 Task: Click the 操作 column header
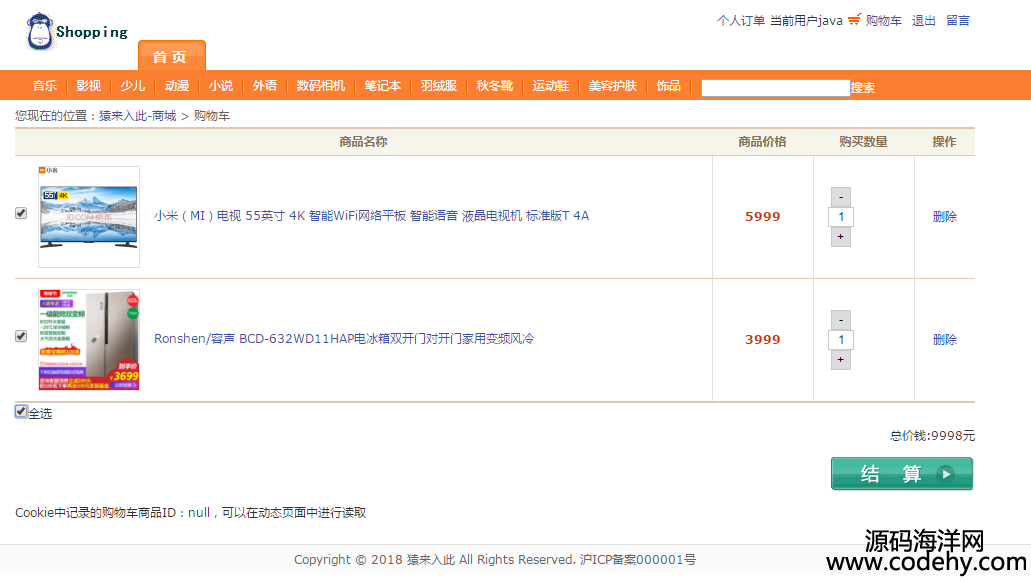944,141
